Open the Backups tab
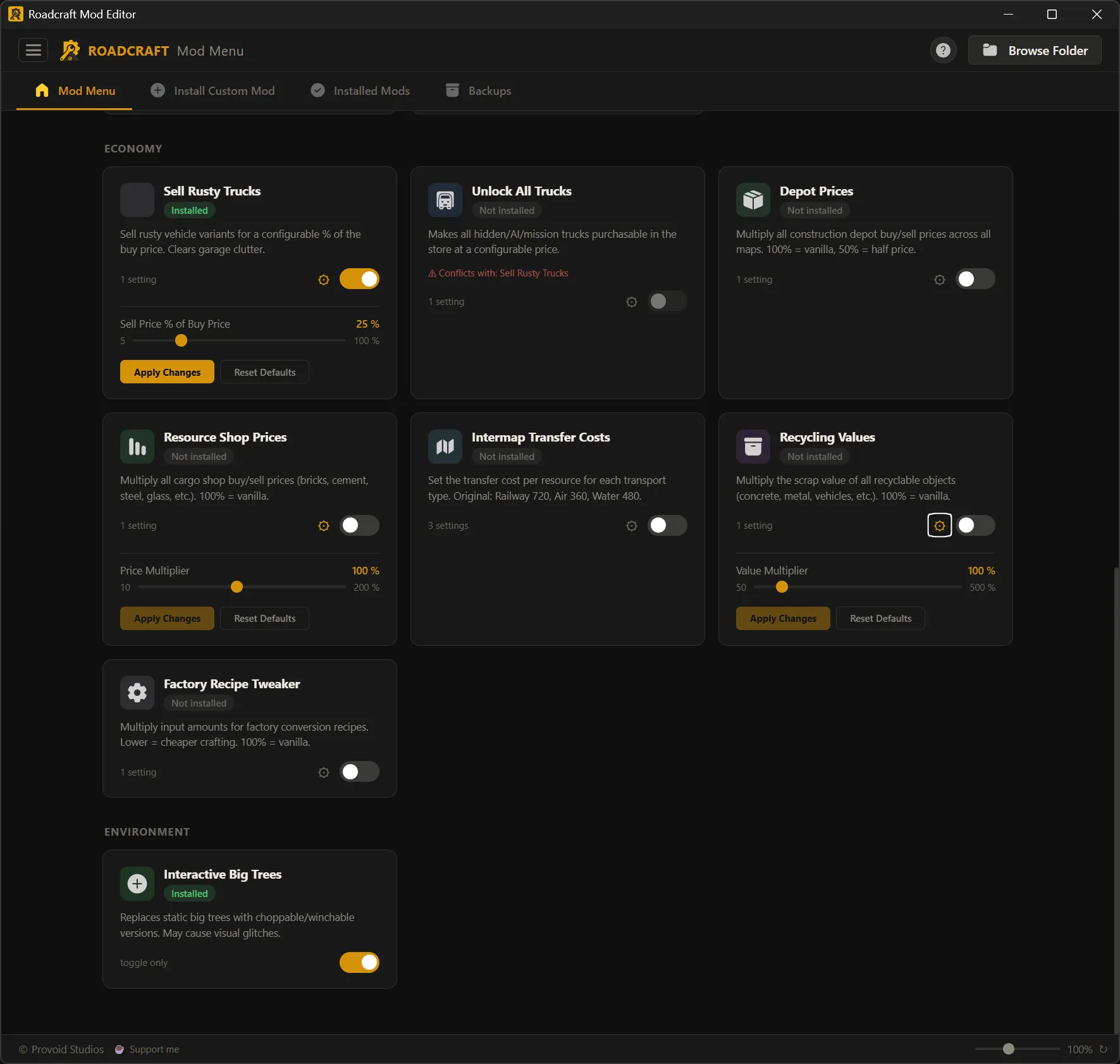Viewport: 1120px width, 1064px height. click(x=478, y=91)
